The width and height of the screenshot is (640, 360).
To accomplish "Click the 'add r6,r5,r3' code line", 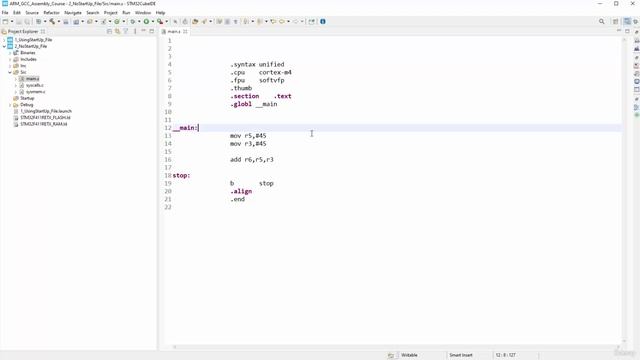I will tap(252, 160).
